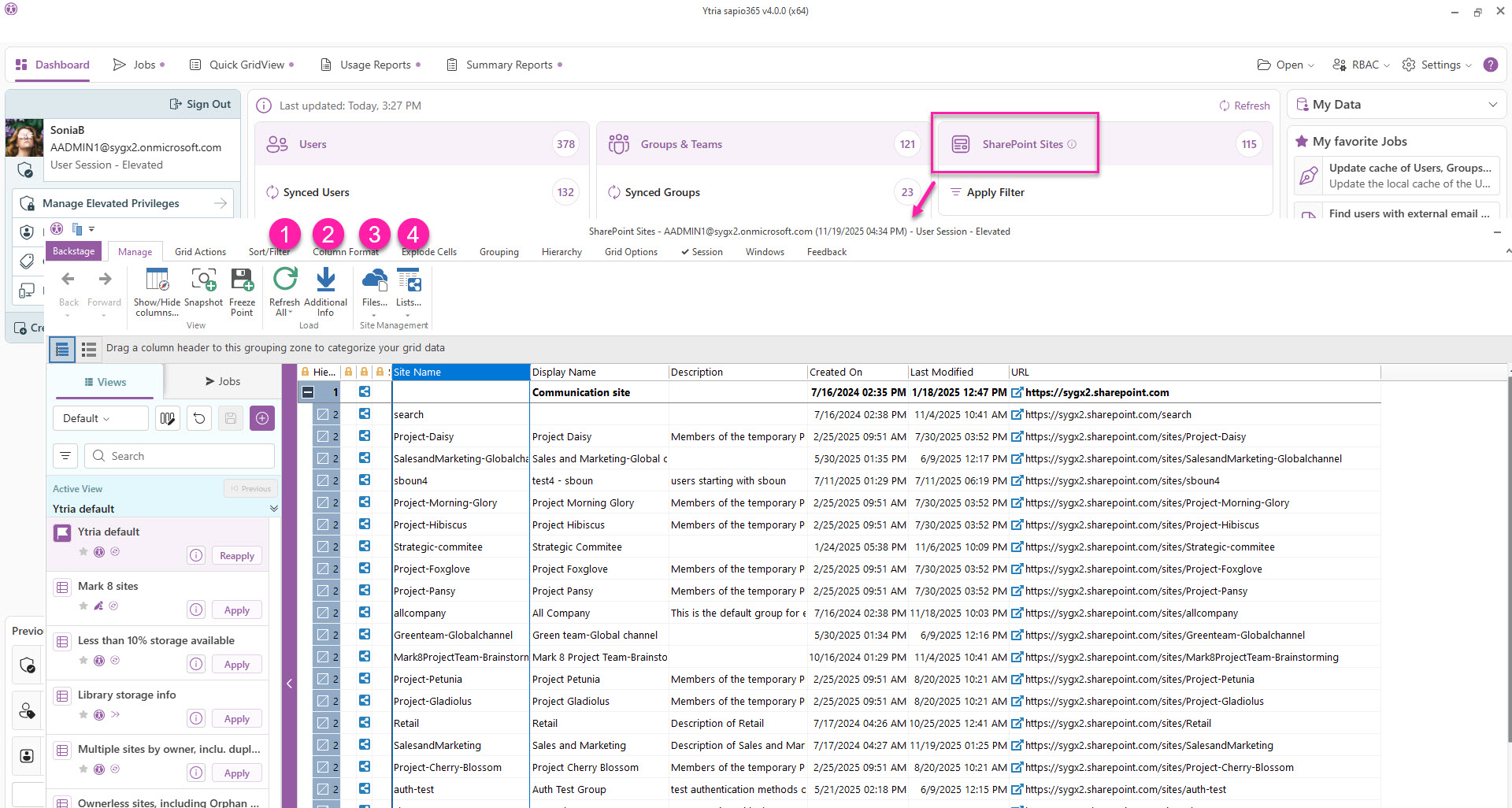Image resolution: width=1512 pixels, height=808 pixels.
Task: Open the Lists site management icon
Action: (x=409, y=280)
